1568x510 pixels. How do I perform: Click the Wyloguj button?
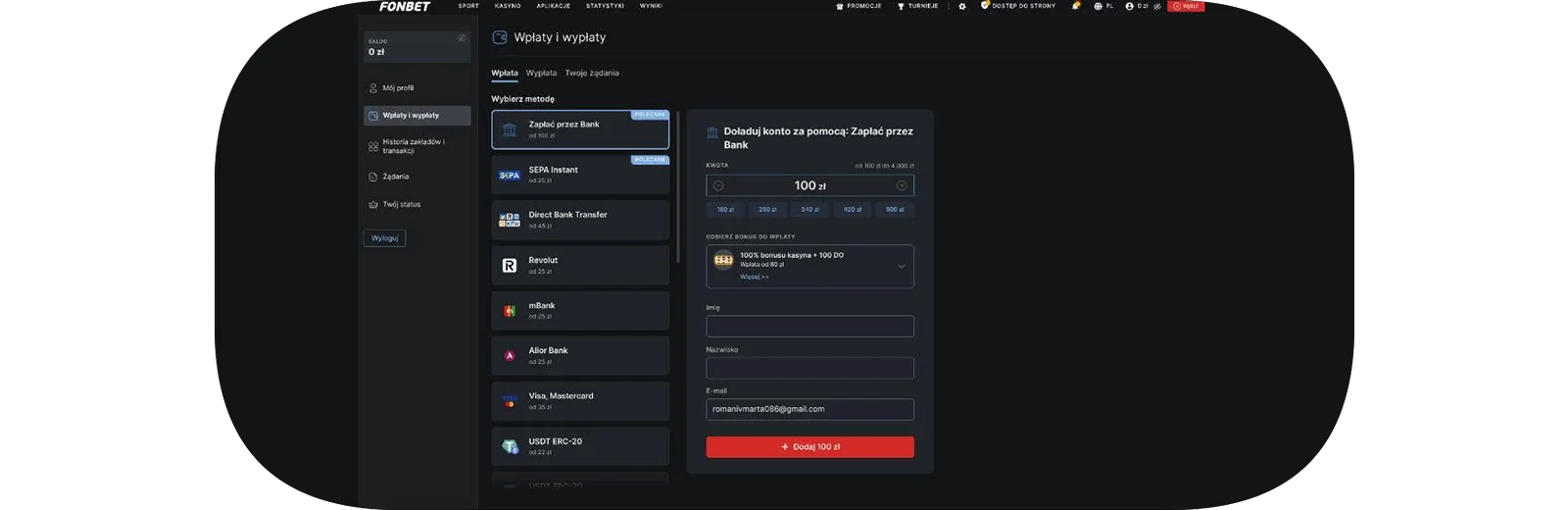(385, 238)
